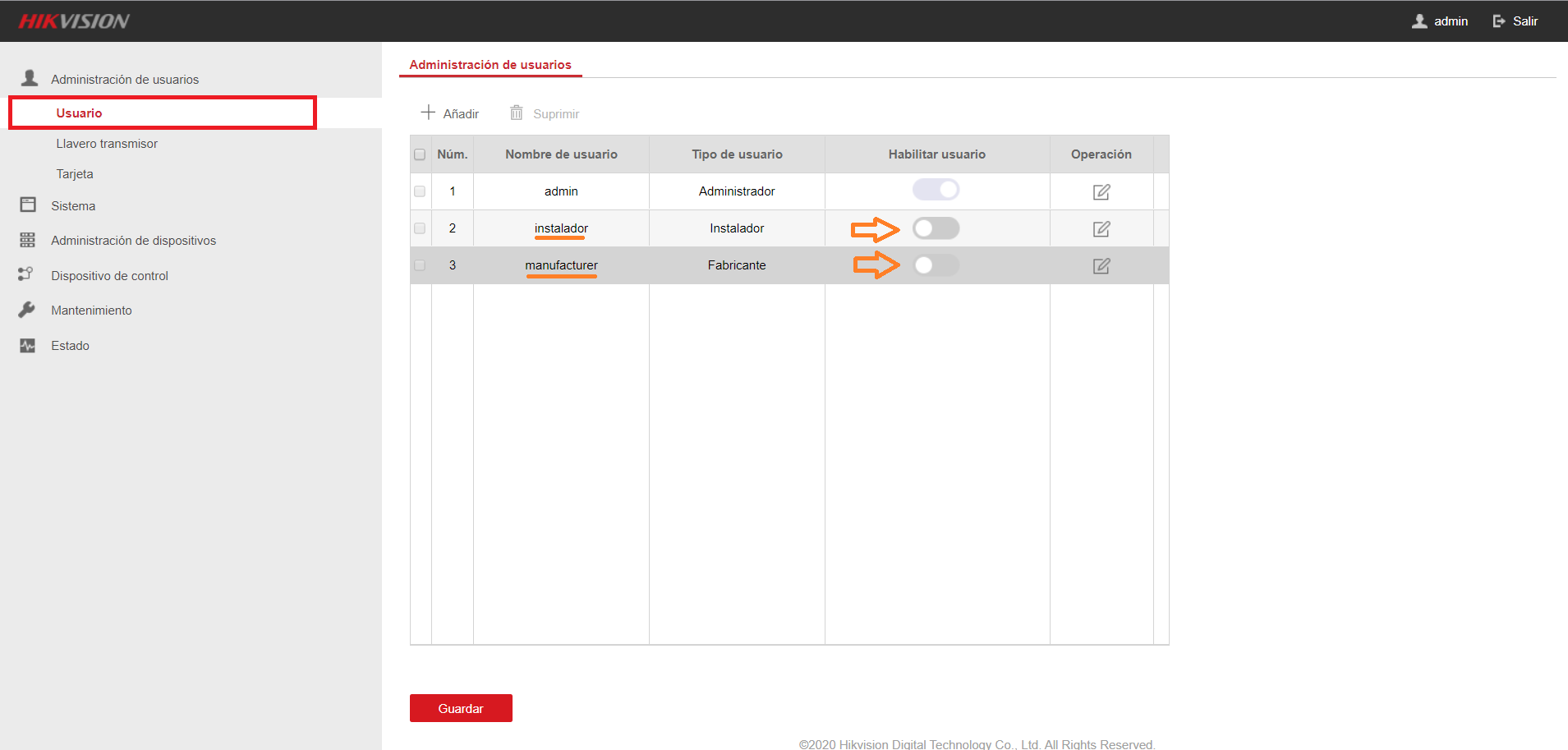This screenshot has width=1568, height=750.
Task: Click the Añadir plus icon
Action: (428, 113)
